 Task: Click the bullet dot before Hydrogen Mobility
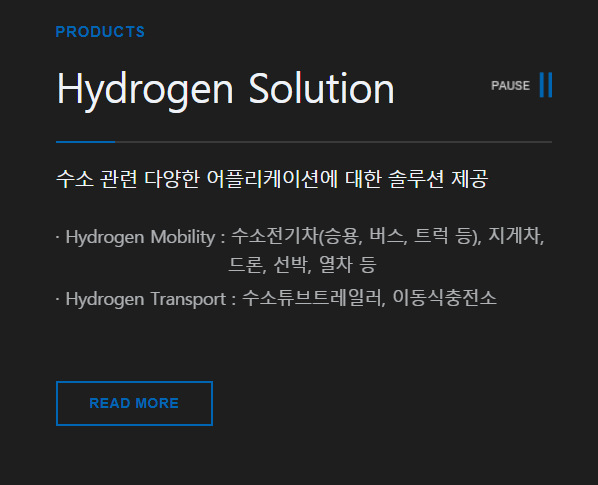(x=58, y=237)
